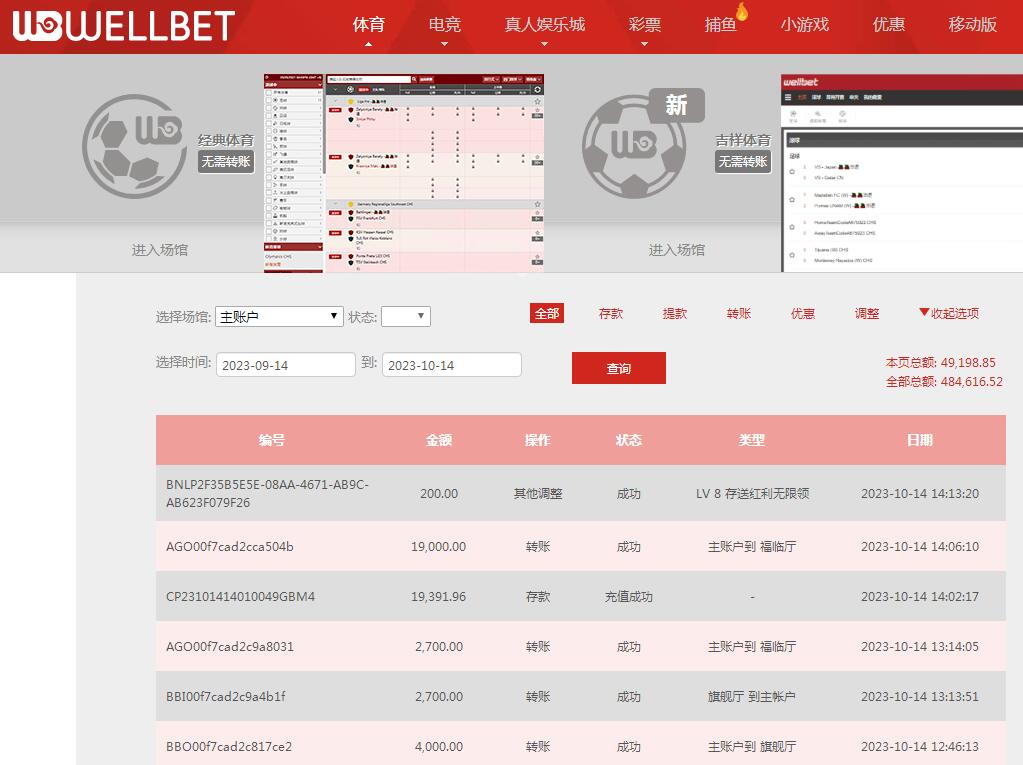Viewport: 1023px width, 765px height.
Task: Open the 选择场馆 主账户 dropdown
Action: tap(279, 316)
